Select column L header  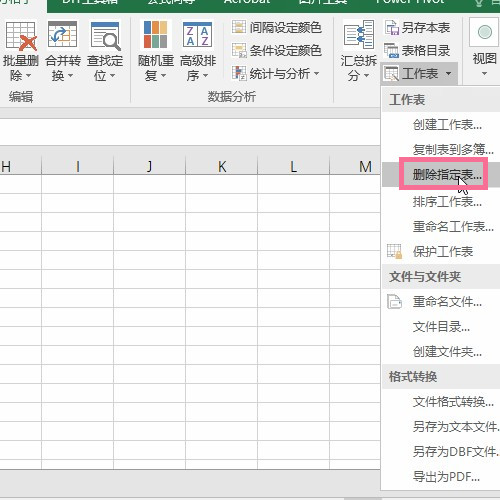[294, 166]
